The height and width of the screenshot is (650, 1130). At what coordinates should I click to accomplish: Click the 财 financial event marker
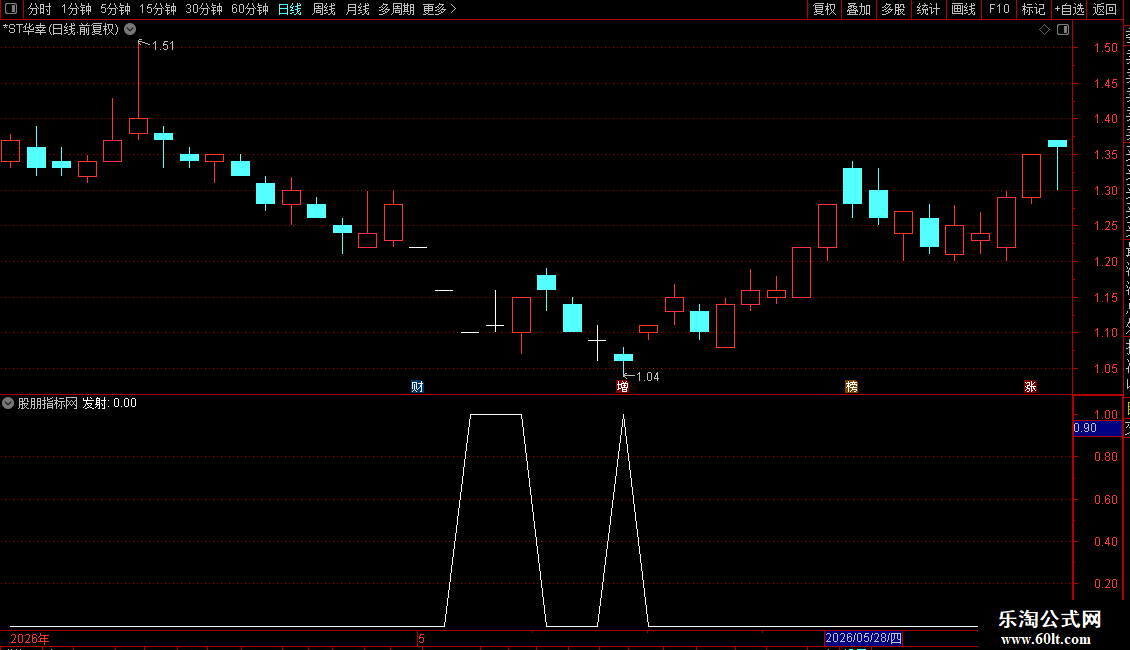click(x=417, y=387)
